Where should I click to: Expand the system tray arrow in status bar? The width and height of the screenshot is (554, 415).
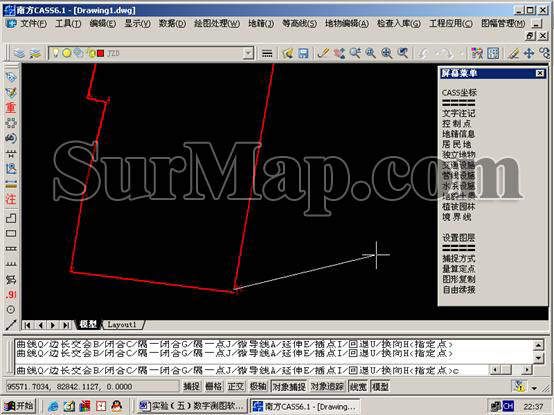[x=534, y=388]
